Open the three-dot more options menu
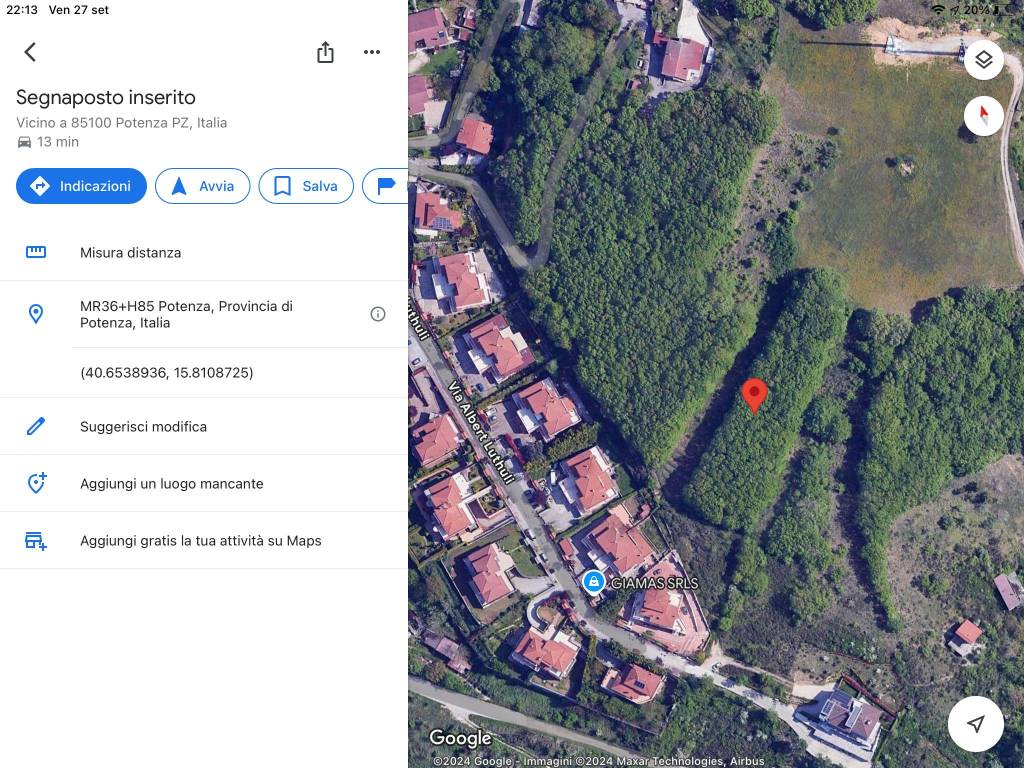This screenshot has height=768, width=1024. [x=372, y=52]
